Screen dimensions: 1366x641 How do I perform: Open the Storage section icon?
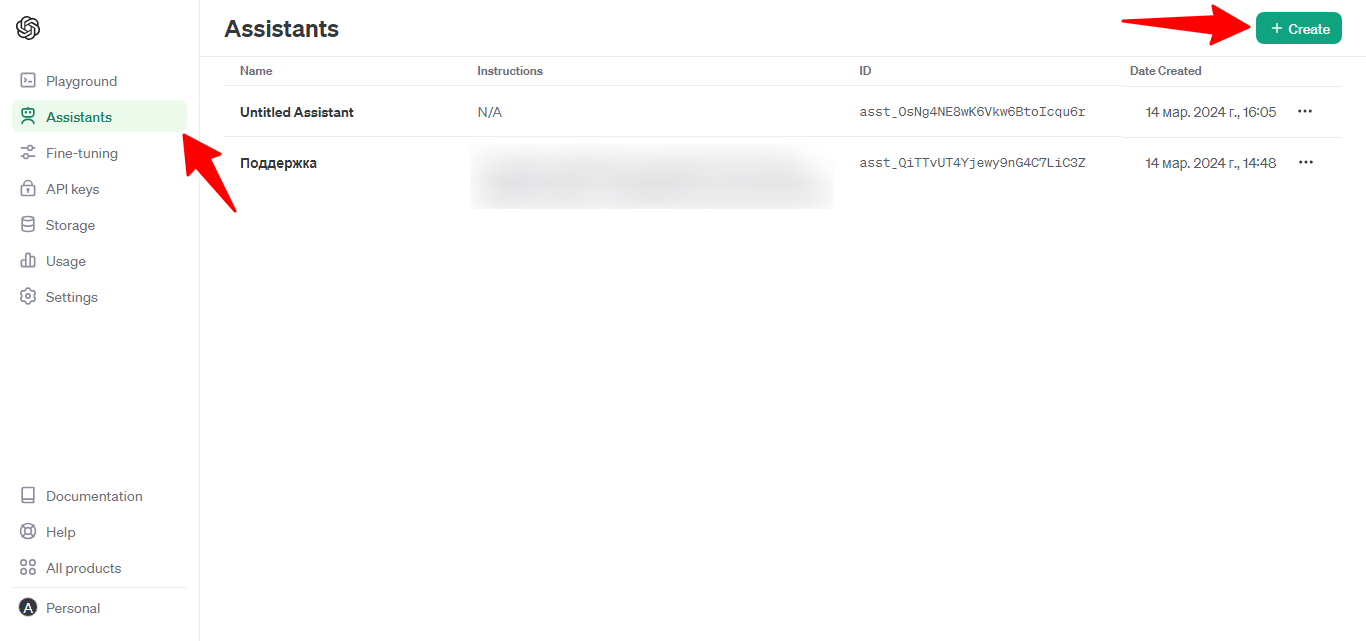(28, 224)
